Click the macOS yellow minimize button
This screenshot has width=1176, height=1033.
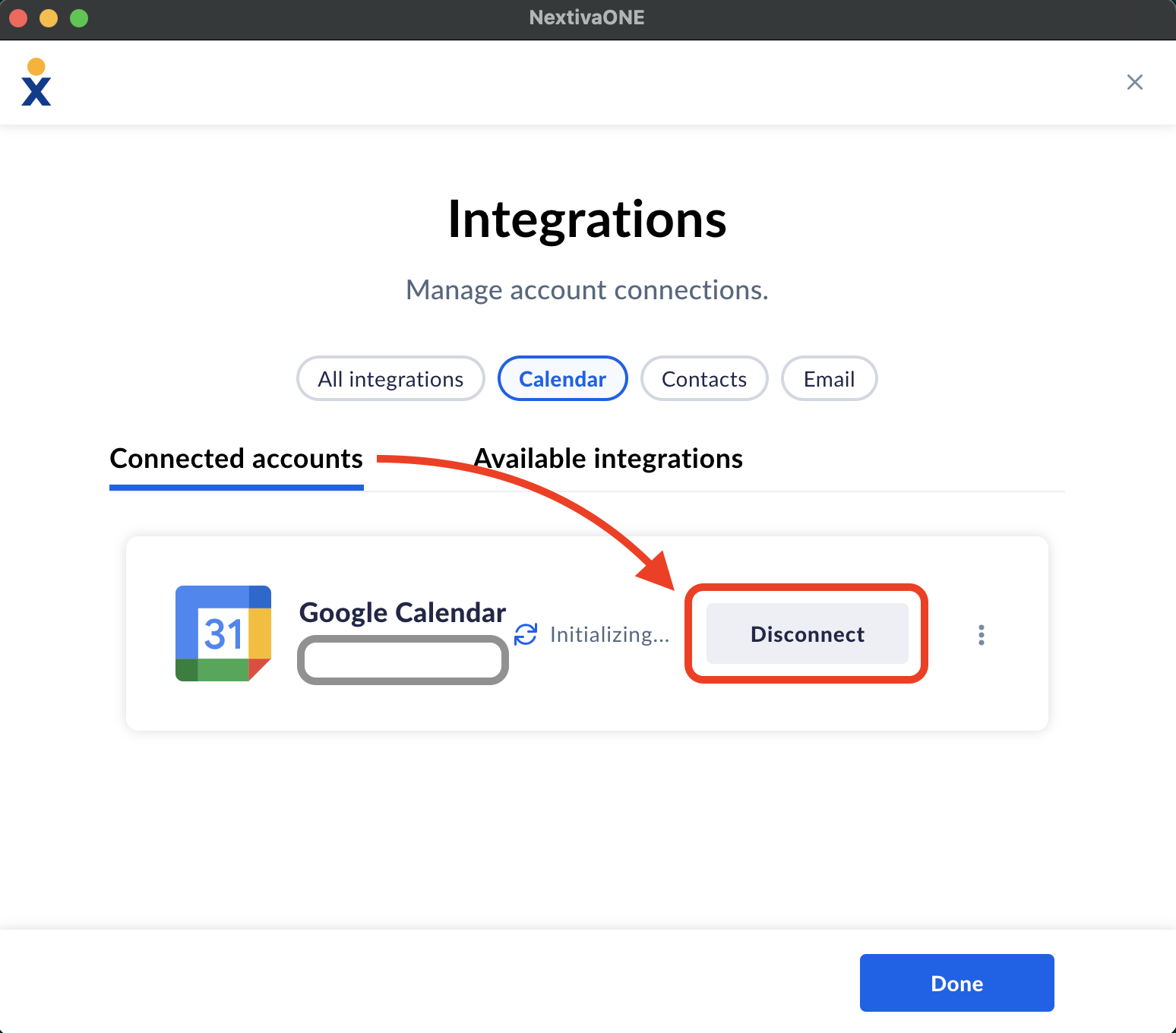coord(49,18)
